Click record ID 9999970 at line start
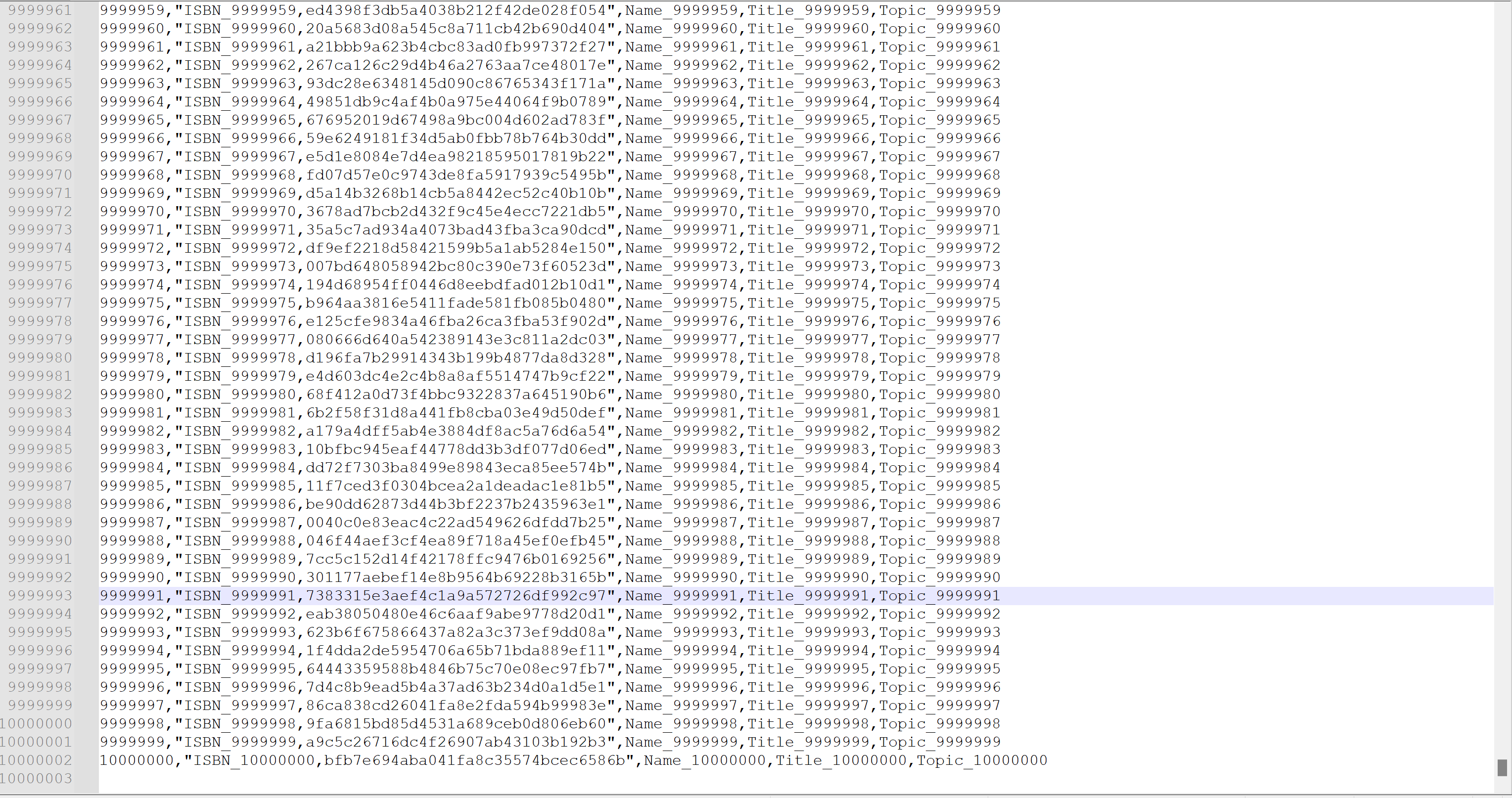 coord(132,211)
